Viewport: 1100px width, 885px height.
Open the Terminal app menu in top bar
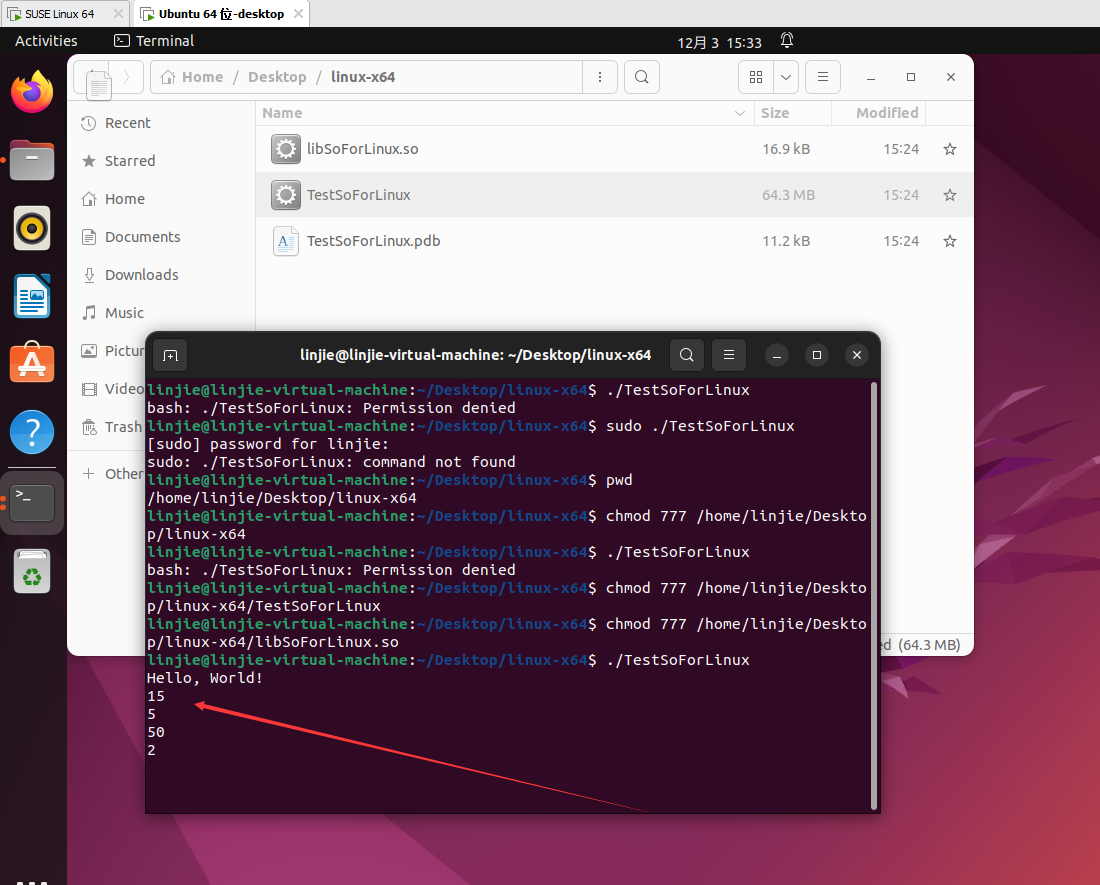[x=154, y=41]
